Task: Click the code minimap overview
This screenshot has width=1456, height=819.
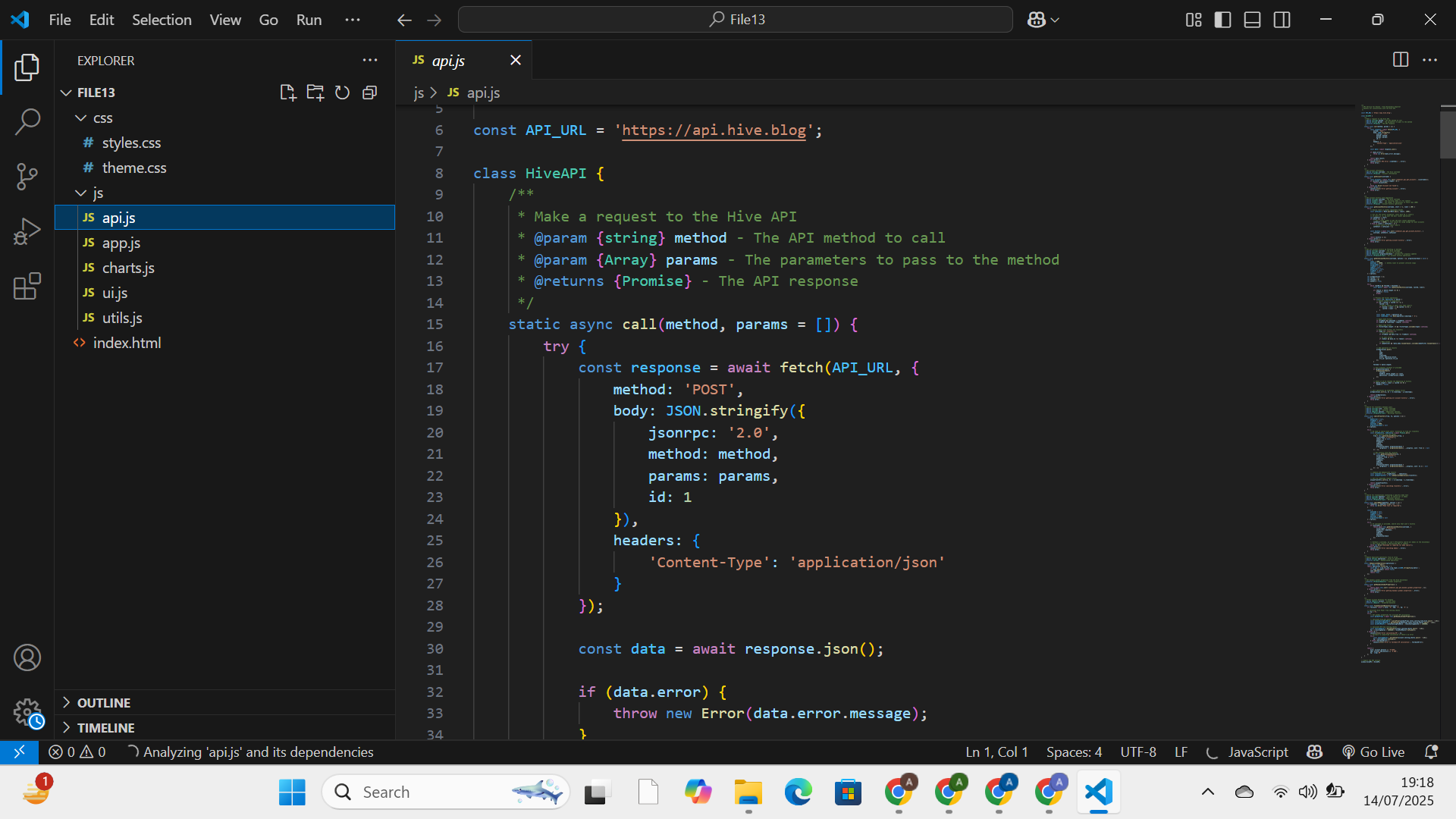Action: pos(1397,383)
